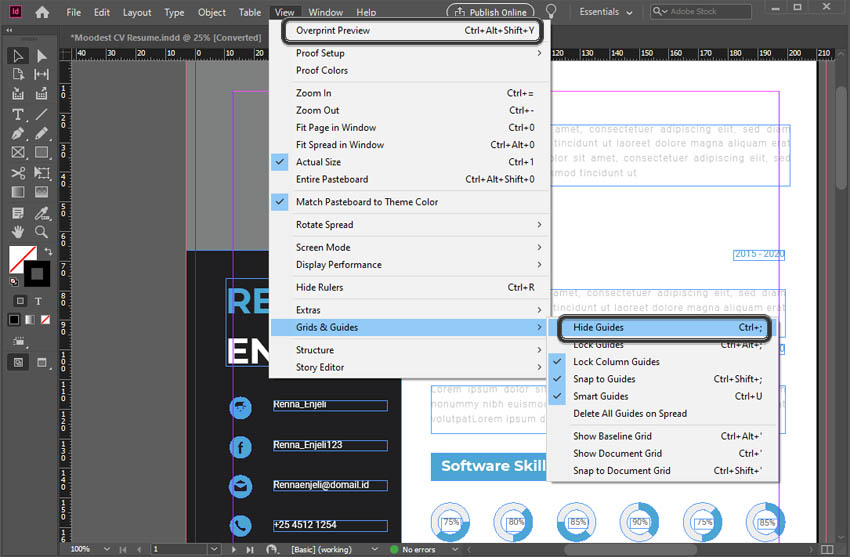
Task: Open page number dropdown arrow
Action: click(214, 549)
